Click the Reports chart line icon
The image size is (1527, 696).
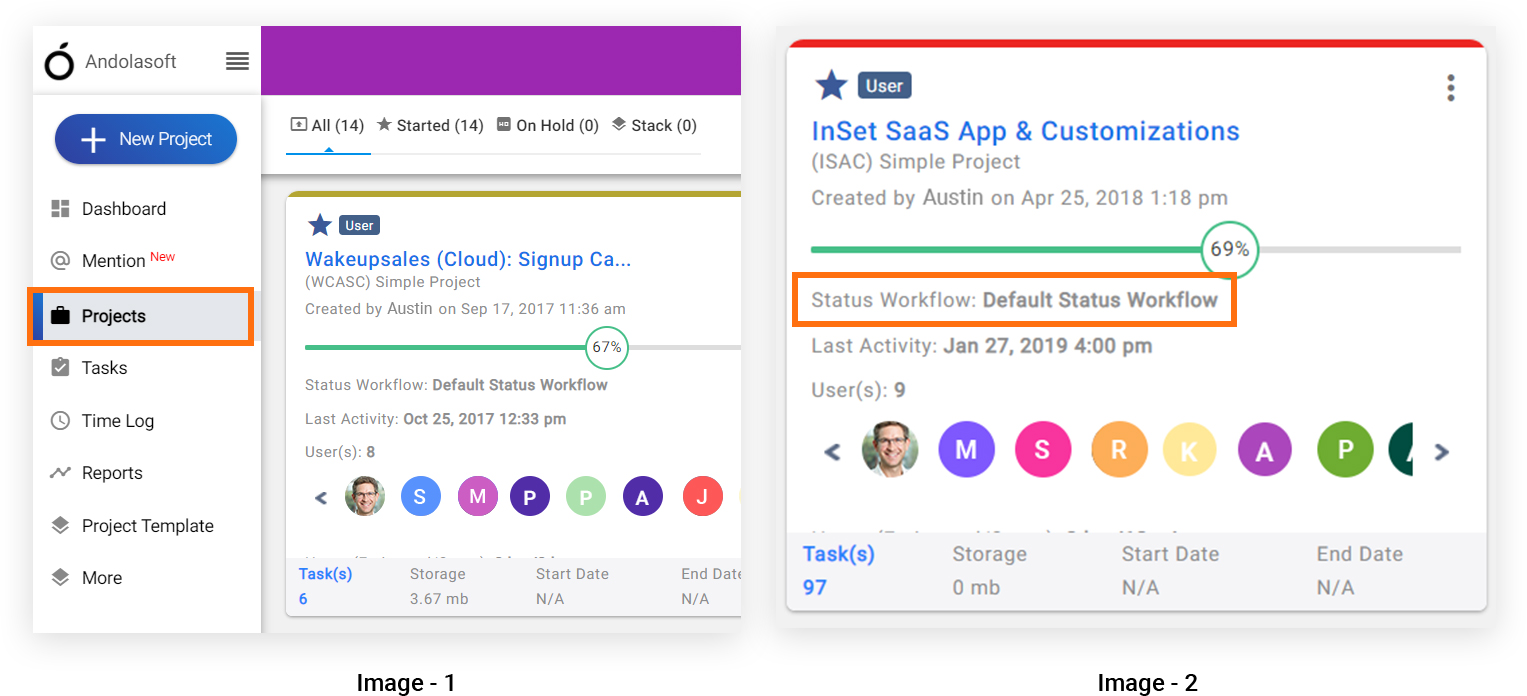coord(60,473)
